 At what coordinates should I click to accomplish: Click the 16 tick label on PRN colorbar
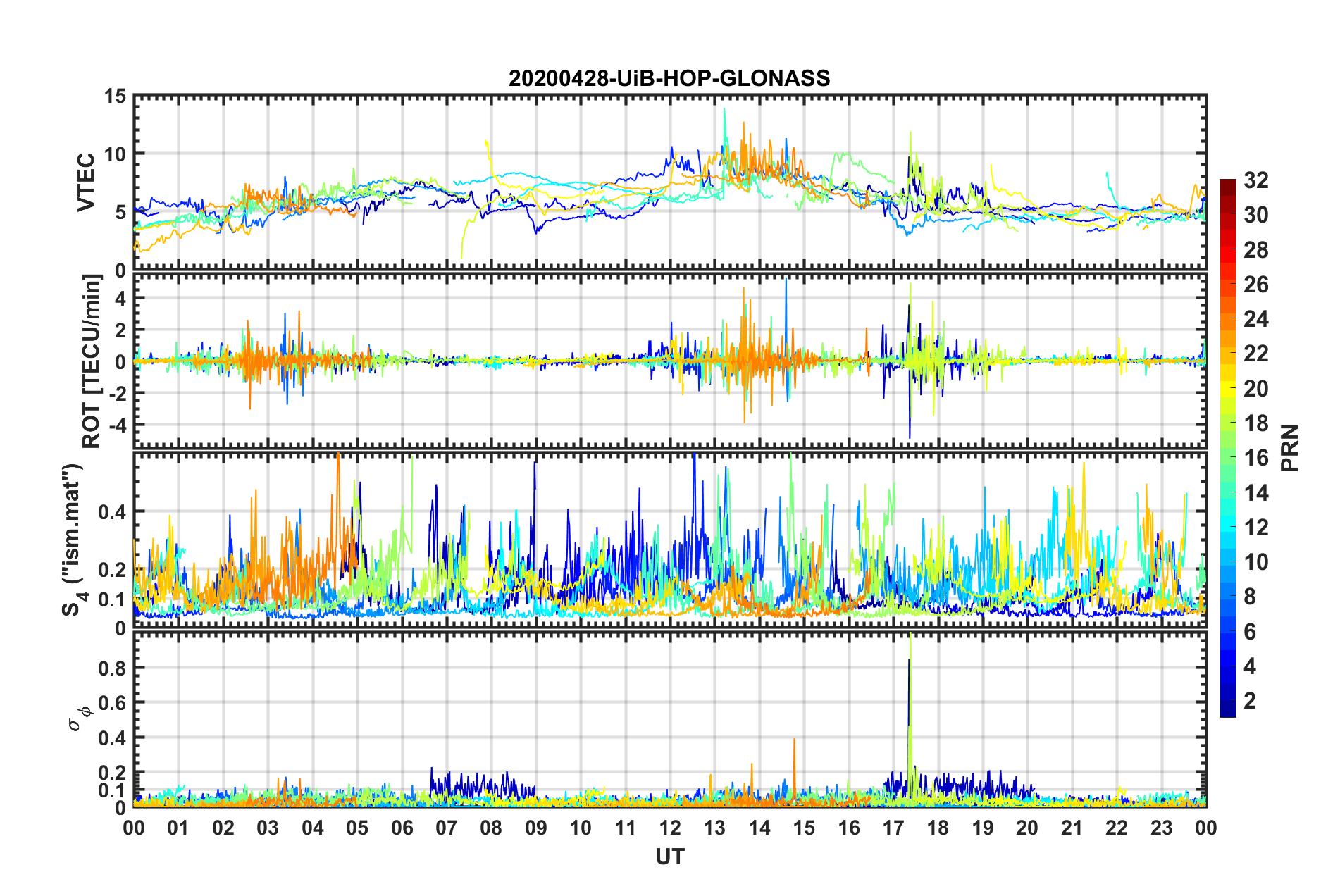point(1256,458)
